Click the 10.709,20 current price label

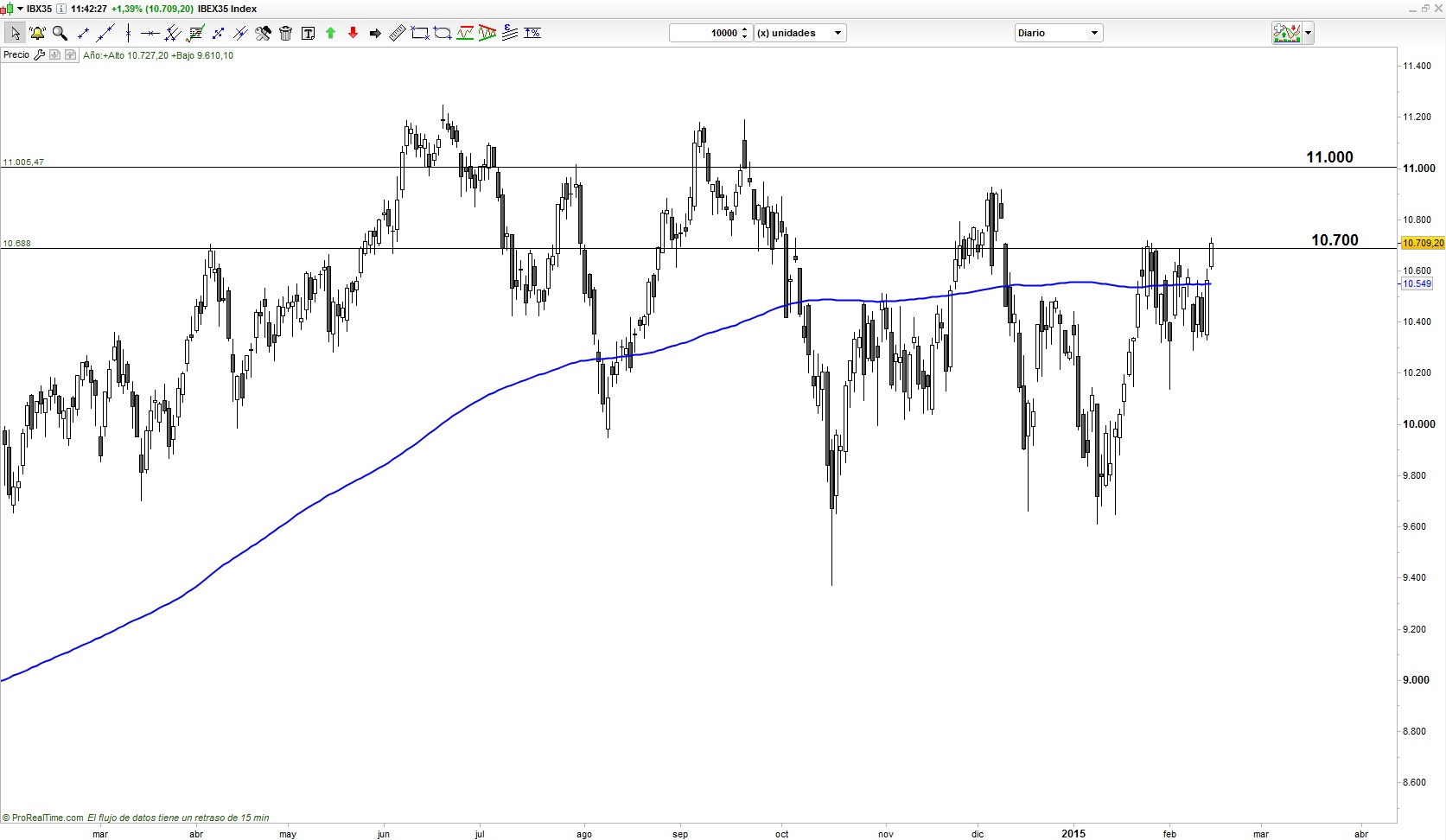click(x=1422, y=243)
